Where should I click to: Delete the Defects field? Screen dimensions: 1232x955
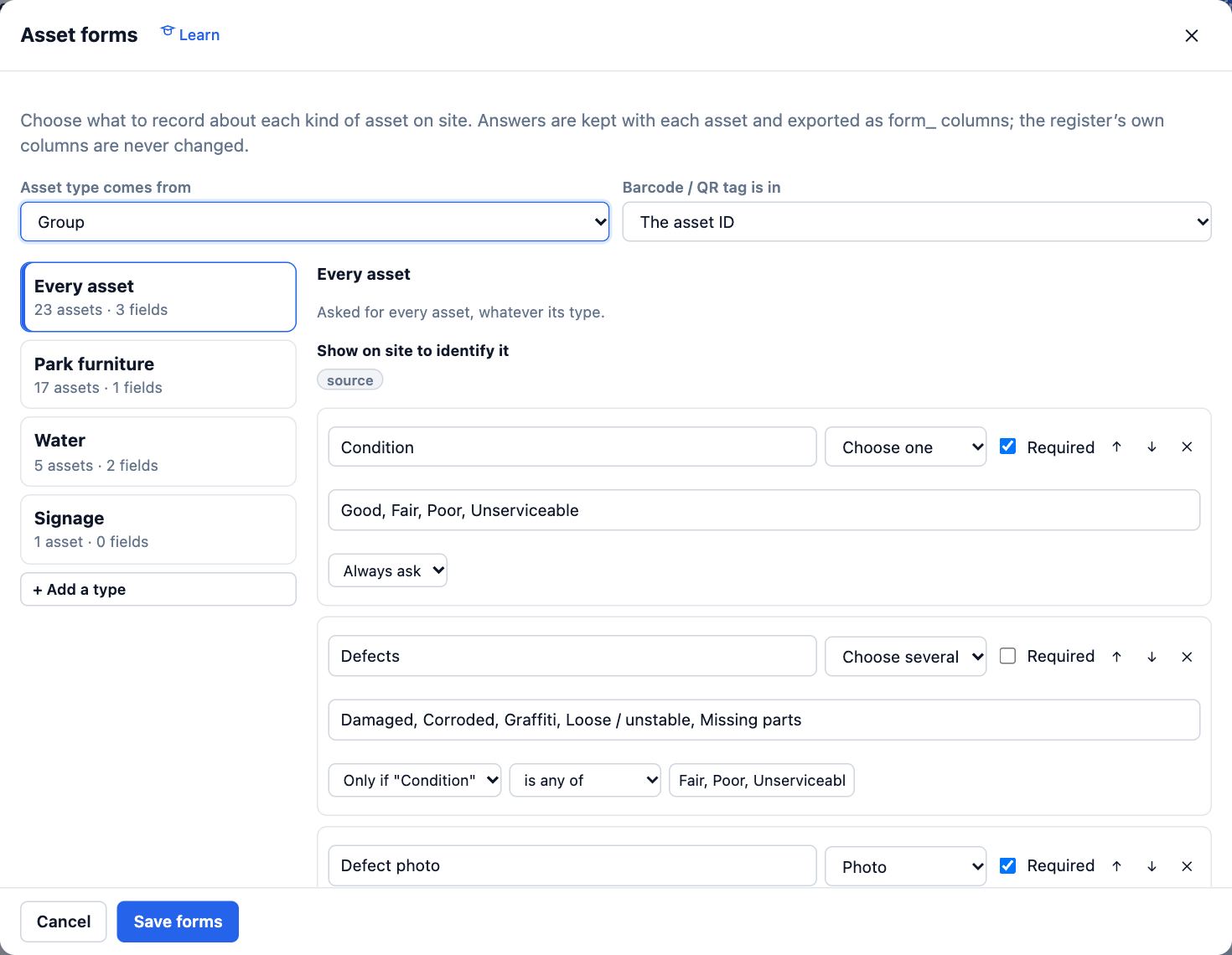[1187, 657]
